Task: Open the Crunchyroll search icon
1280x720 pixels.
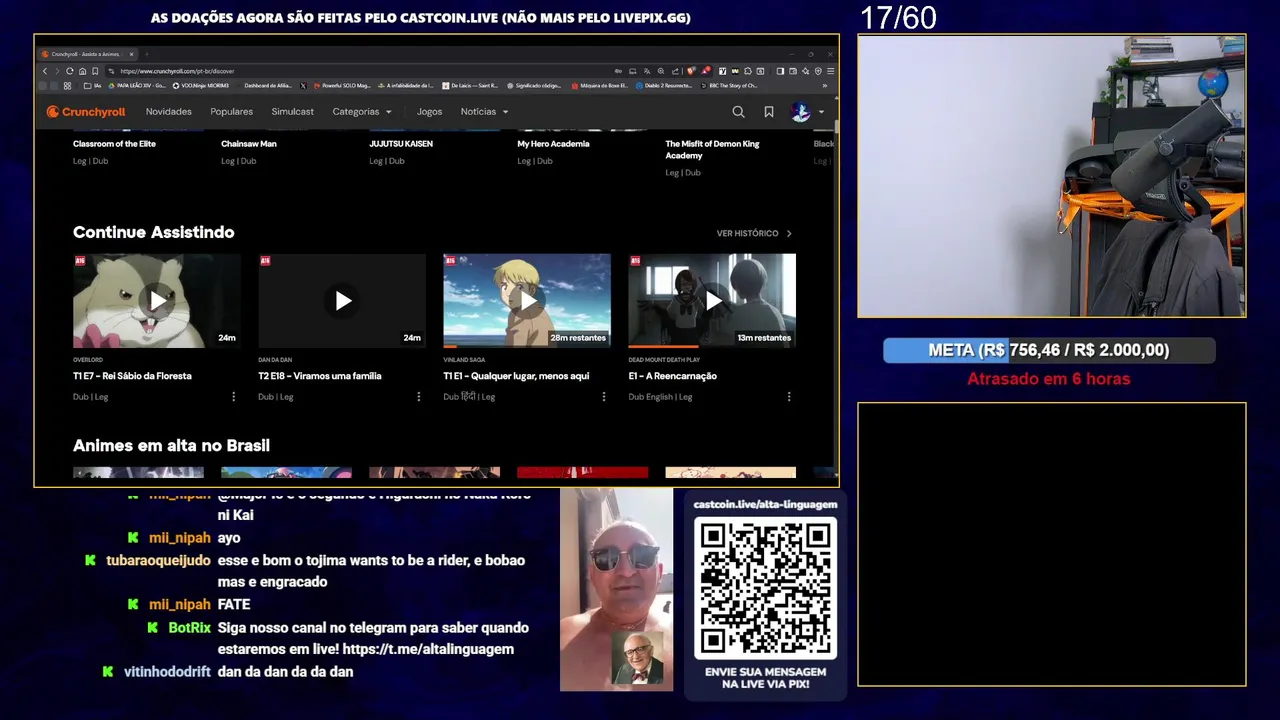Action: 738,112
